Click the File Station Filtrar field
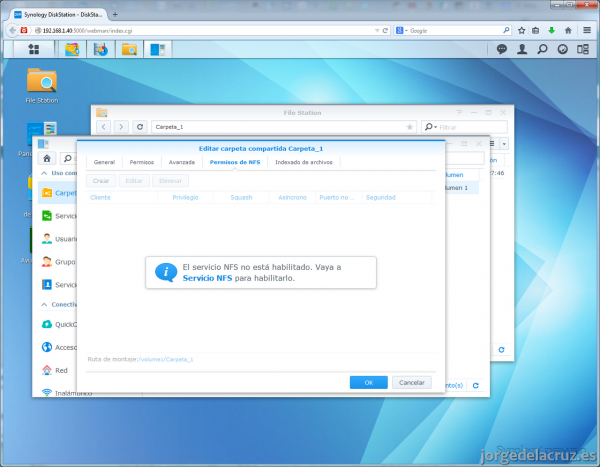The height and width of the screenshot is (467, 600). click(x=465, y=127)
